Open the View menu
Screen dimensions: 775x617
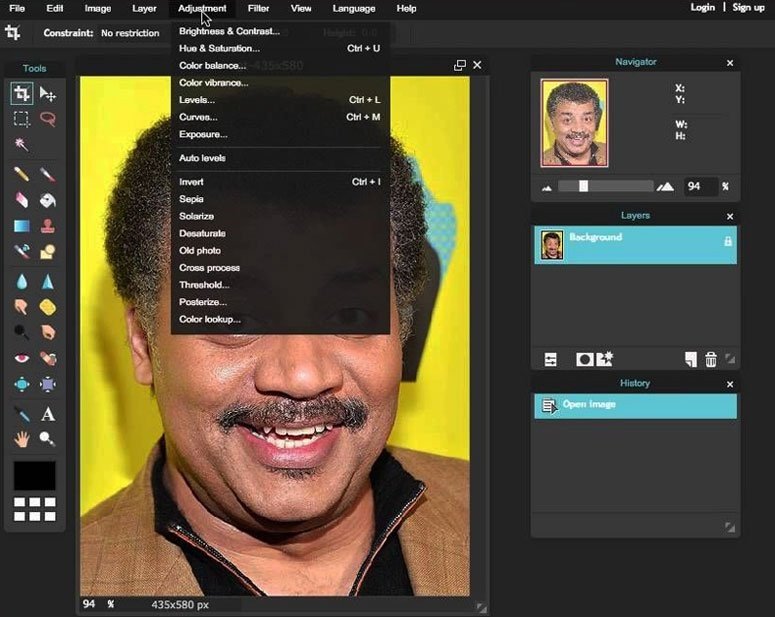click(301, 8)
